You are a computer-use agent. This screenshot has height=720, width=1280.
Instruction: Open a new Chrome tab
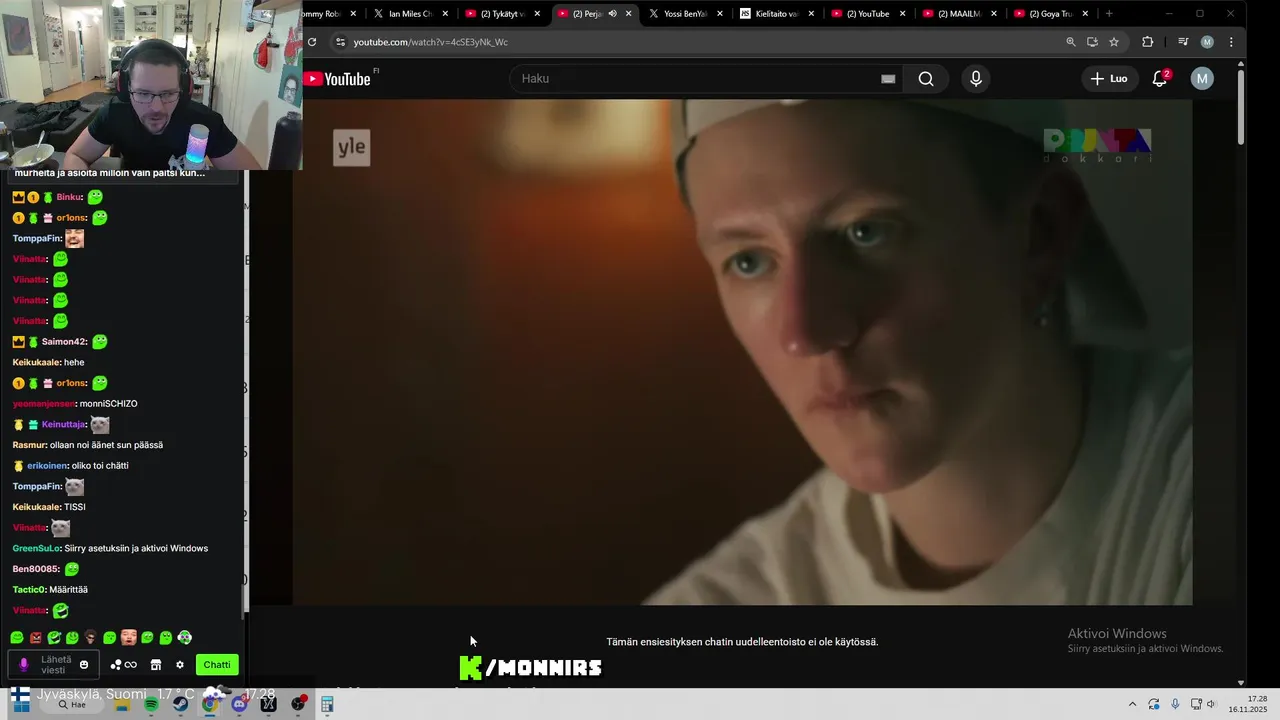coord(1109,14)
